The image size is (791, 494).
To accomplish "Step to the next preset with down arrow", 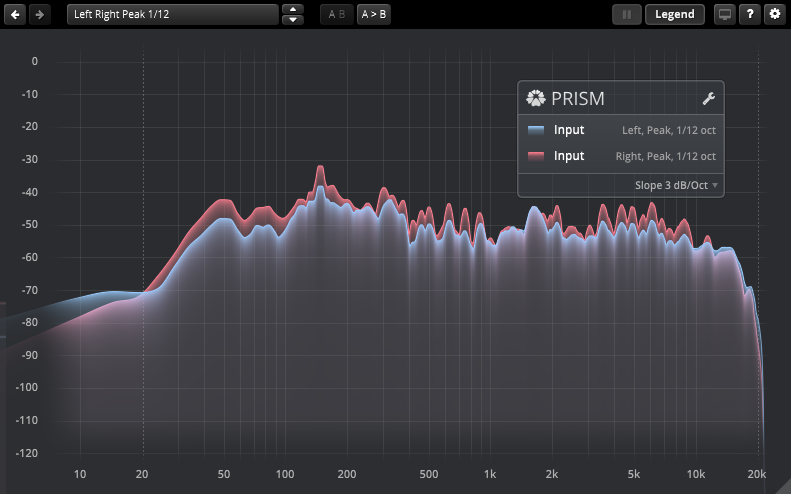I will pos(292,20).
